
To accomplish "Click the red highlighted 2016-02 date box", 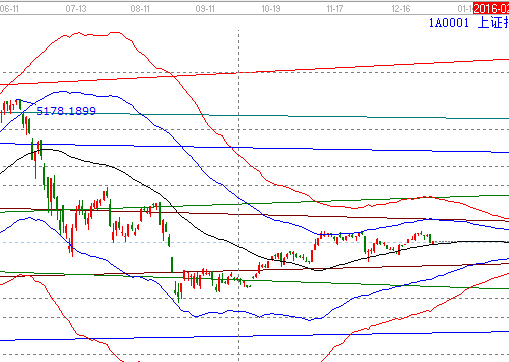I will coord(491,9).
